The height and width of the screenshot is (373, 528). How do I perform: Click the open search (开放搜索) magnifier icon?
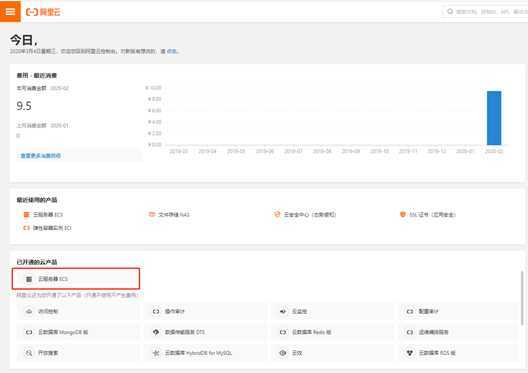pyautogui.click(x=29, y=353)
